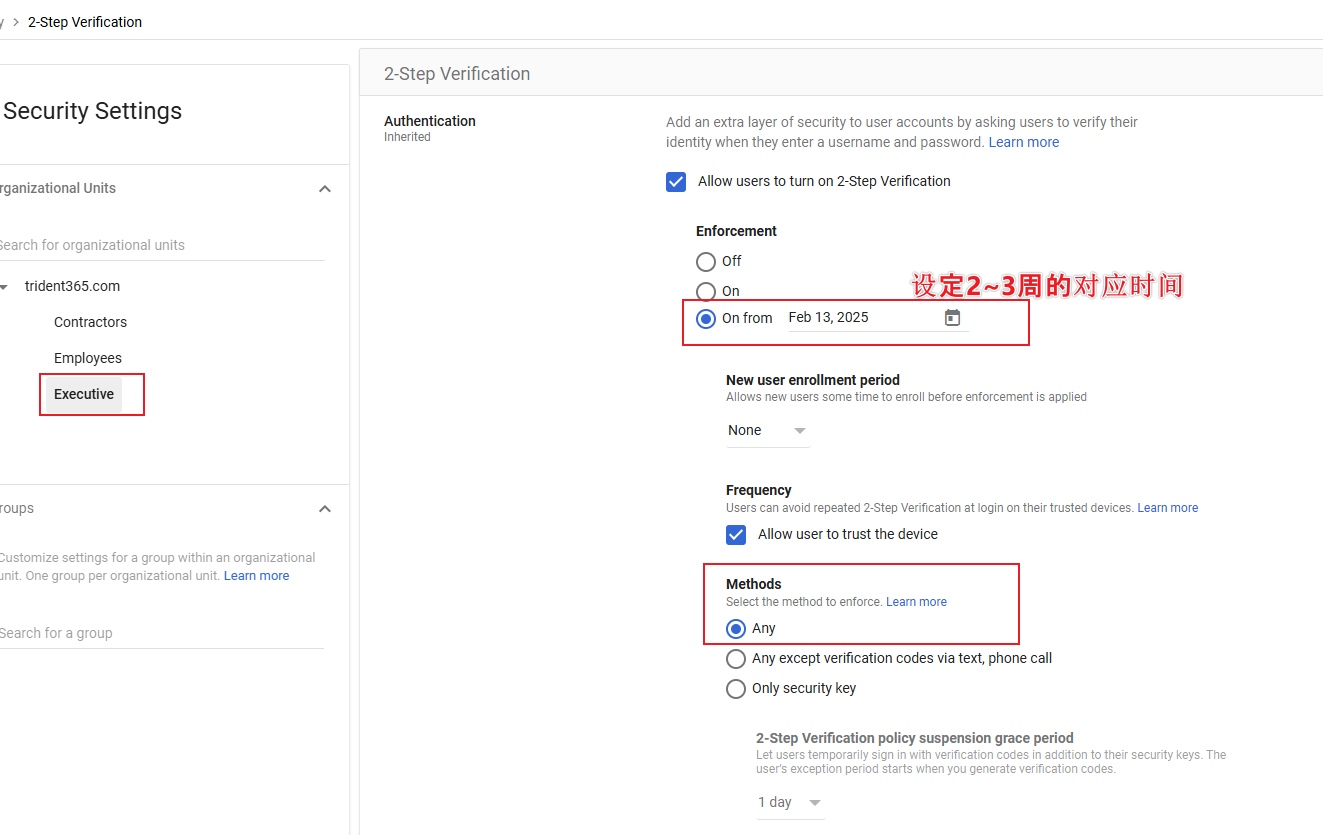Click the Search for organizational units field
Screen dimensions: 1323x835
160,245
